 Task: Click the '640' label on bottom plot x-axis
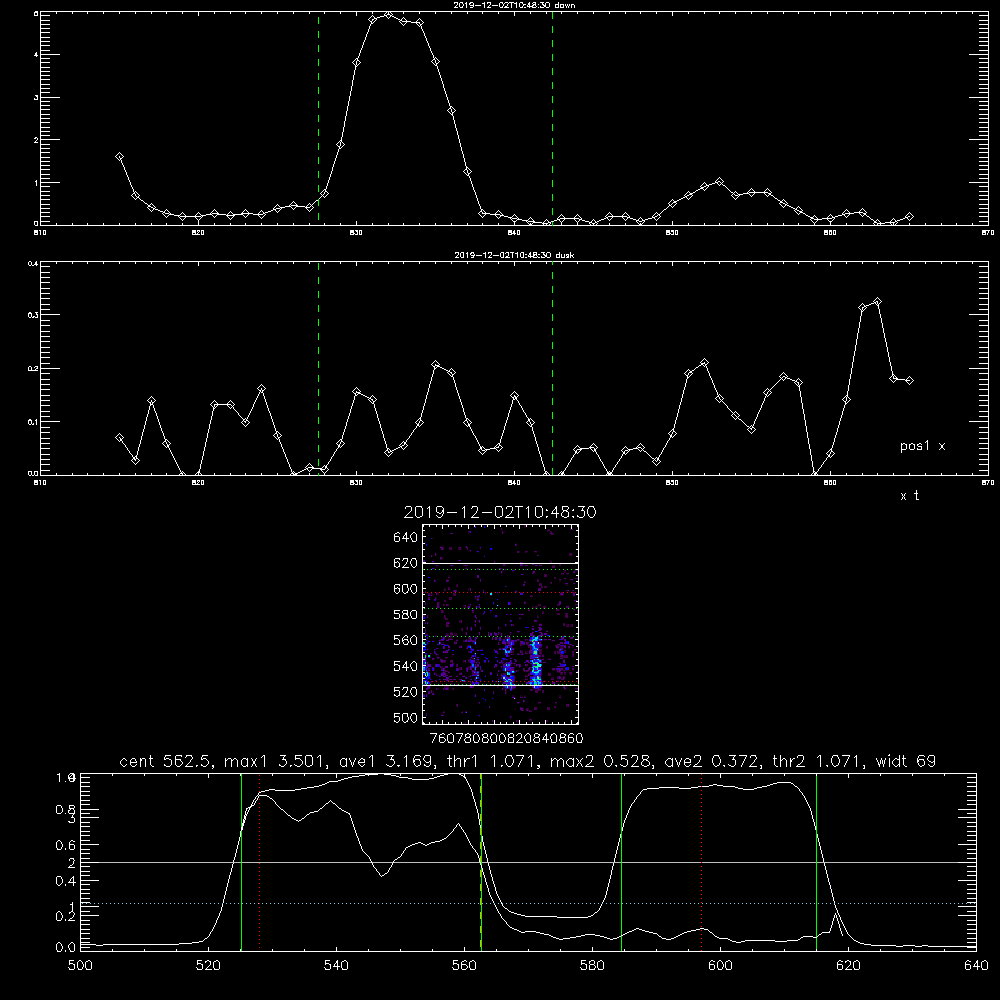[976, 966]
